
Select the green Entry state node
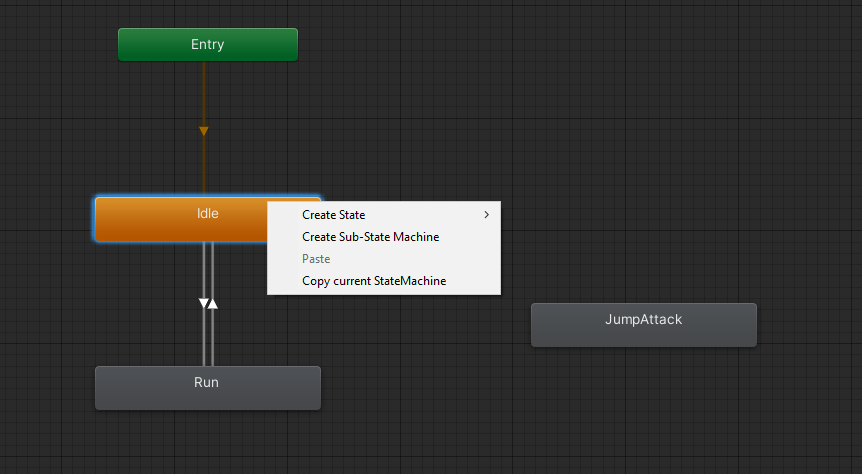coord(208,45)
